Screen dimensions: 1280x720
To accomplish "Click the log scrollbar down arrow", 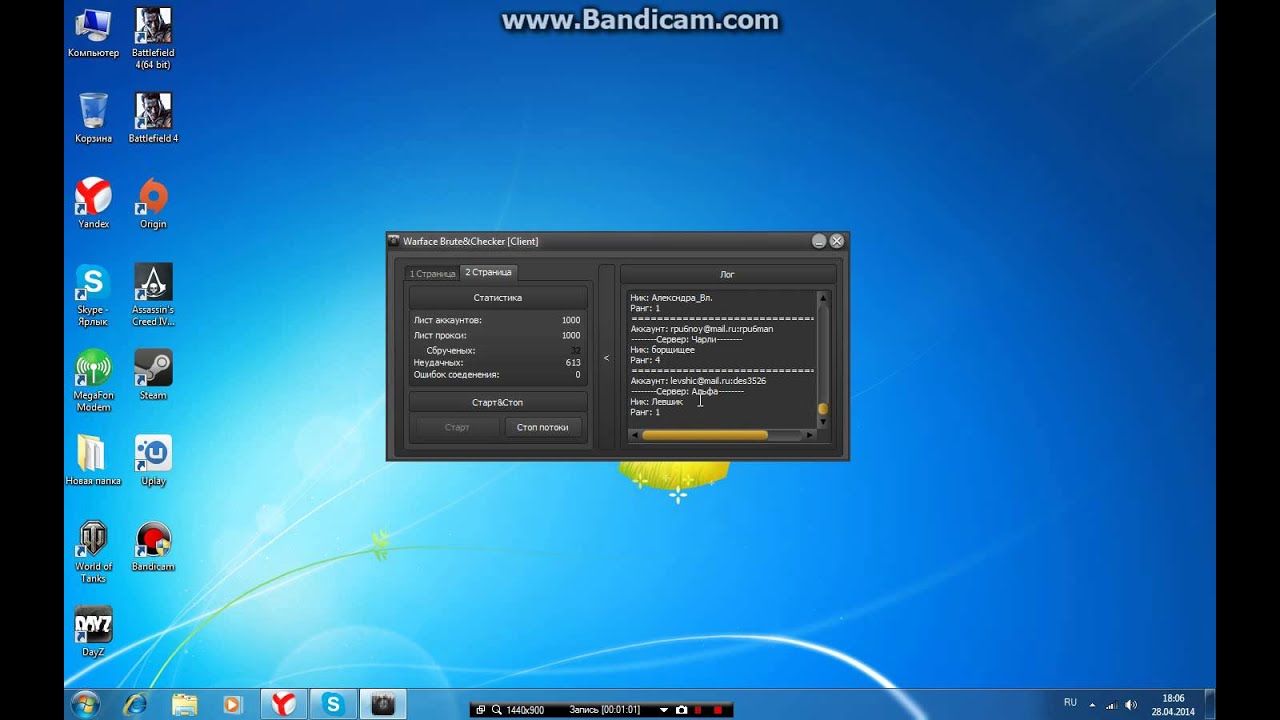I will [823, 421].
